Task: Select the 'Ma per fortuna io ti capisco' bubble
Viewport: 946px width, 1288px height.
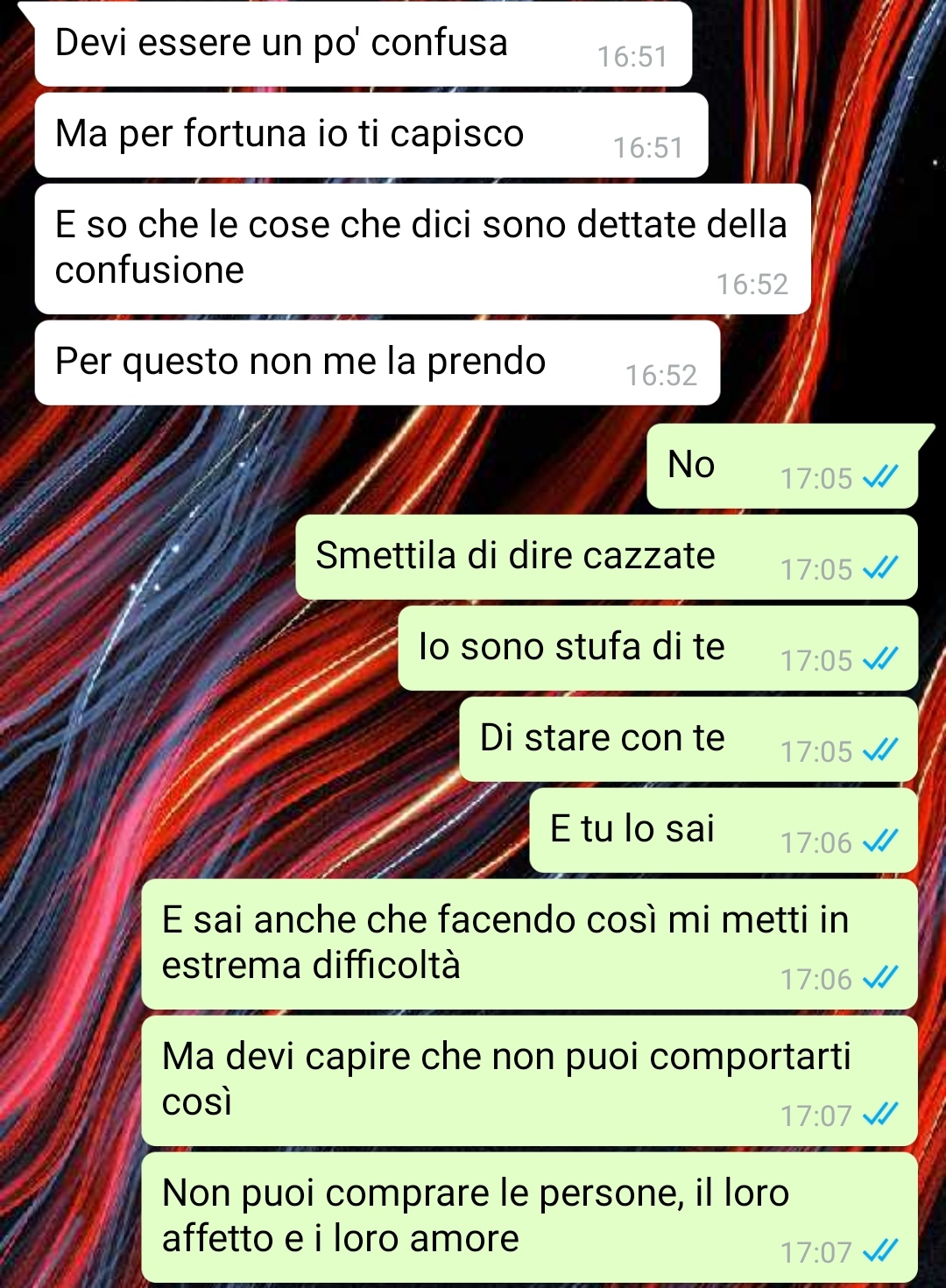Action: point(371,135)
